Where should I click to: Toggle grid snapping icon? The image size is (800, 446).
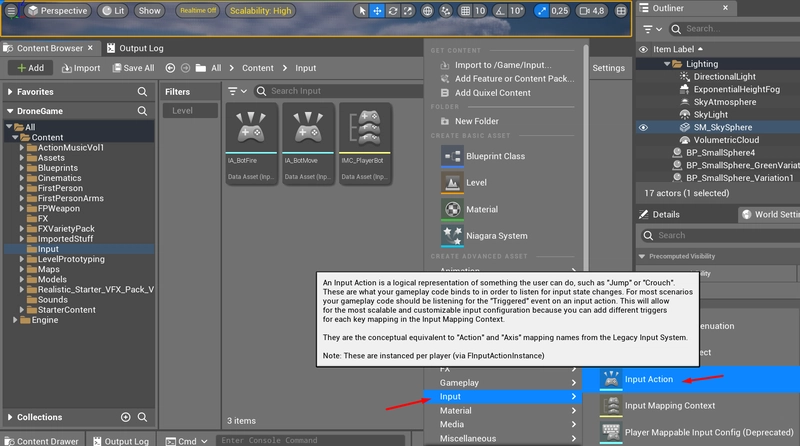point(465,11)
